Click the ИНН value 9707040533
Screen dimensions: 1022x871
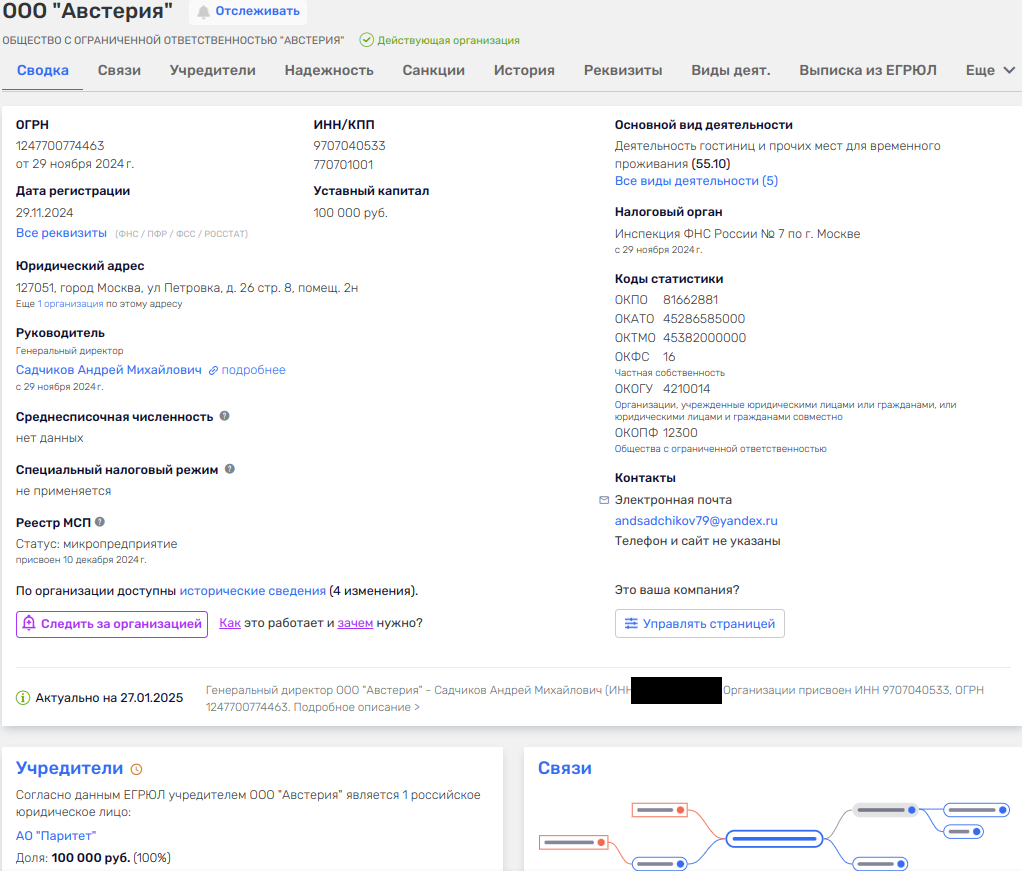pyautogui.click(x=349, y=145)
